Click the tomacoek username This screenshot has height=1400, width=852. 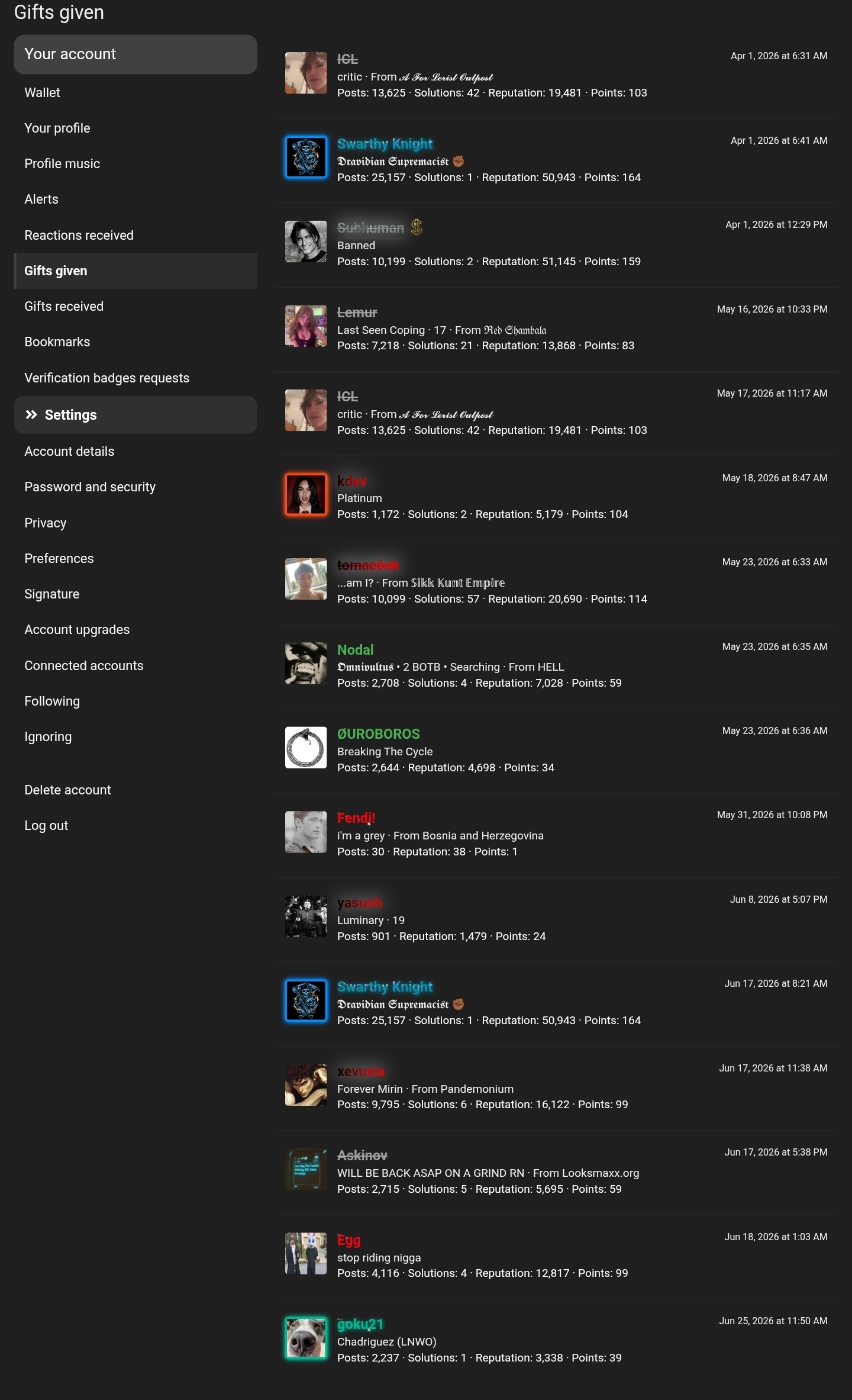(x=368, y=565)
